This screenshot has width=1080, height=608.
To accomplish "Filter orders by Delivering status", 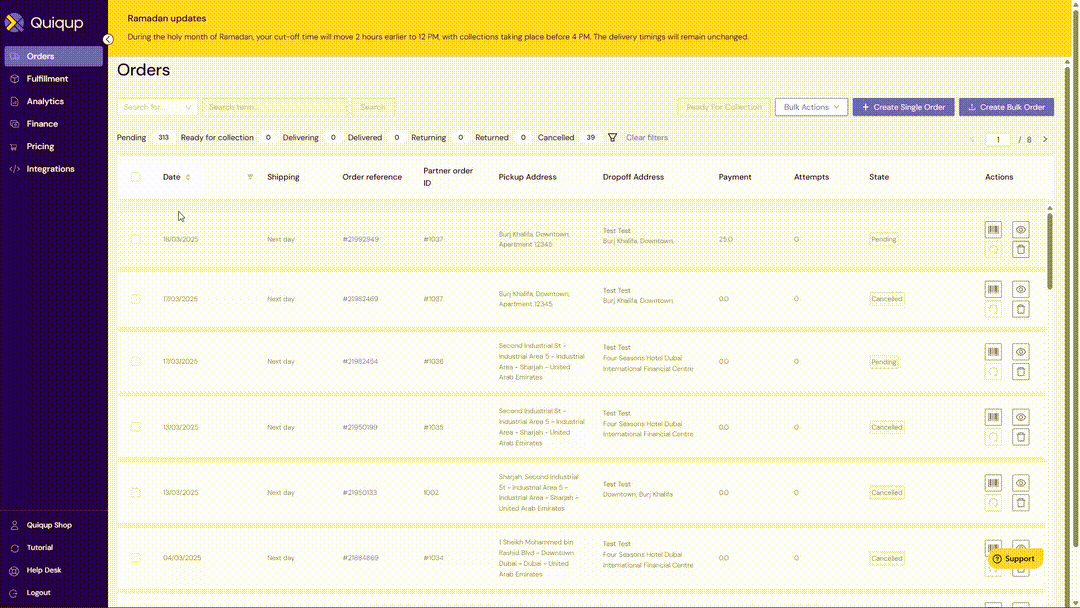I will point(309,138).
